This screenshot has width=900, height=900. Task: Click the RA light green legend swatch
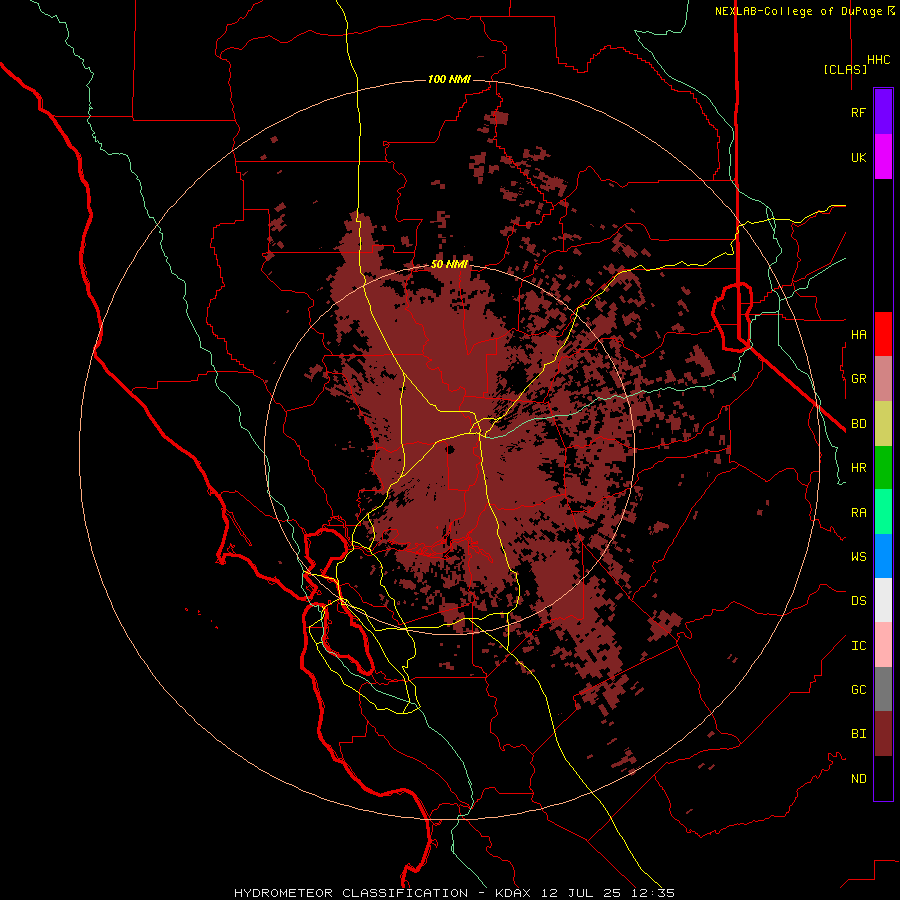pos(883,512)
